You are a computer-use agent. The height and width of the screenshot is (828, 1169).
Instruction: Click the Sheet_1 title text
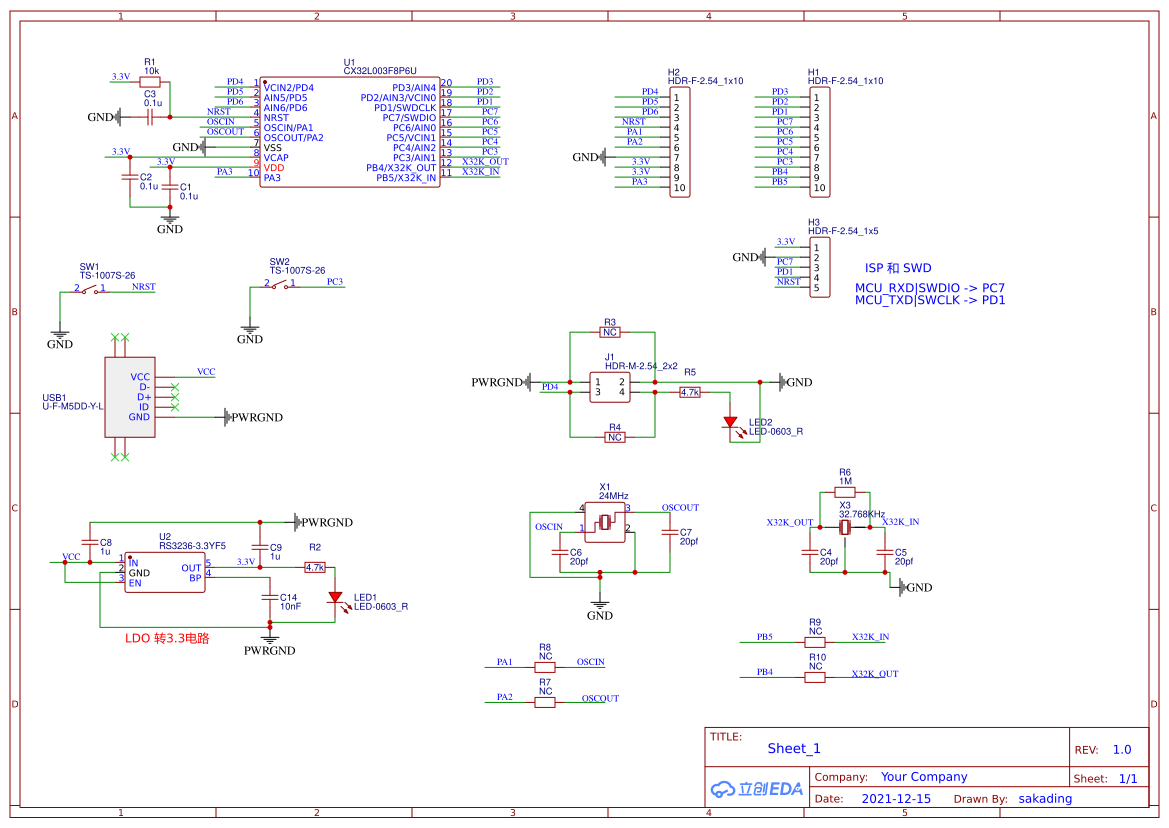tap(794, 748)
